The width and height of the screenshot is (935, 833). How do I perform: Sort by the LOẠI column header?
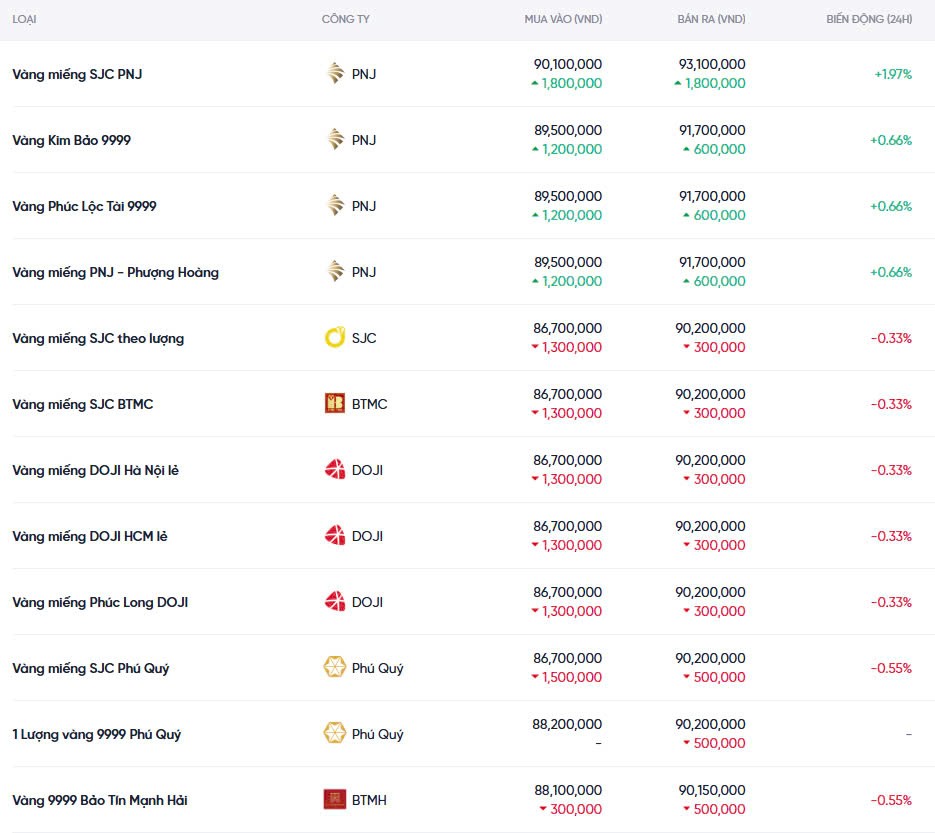pos(25,20)
